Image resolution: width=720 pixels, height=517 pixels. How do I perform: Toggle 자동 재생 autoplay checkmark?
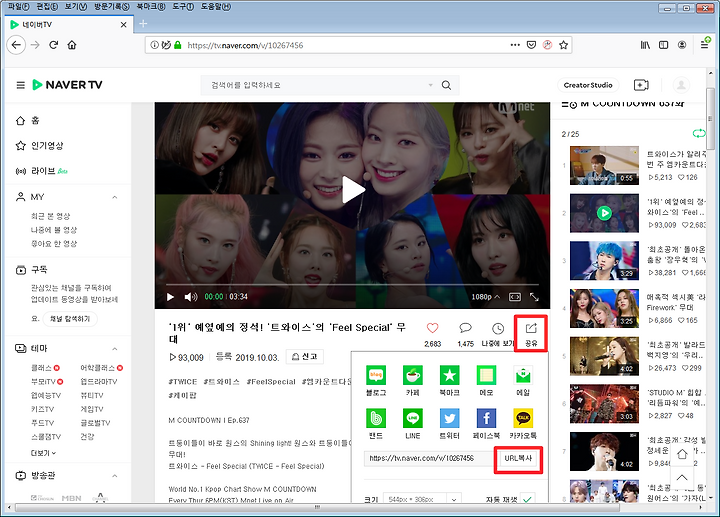pyautogui.click(x=528, y=499)
